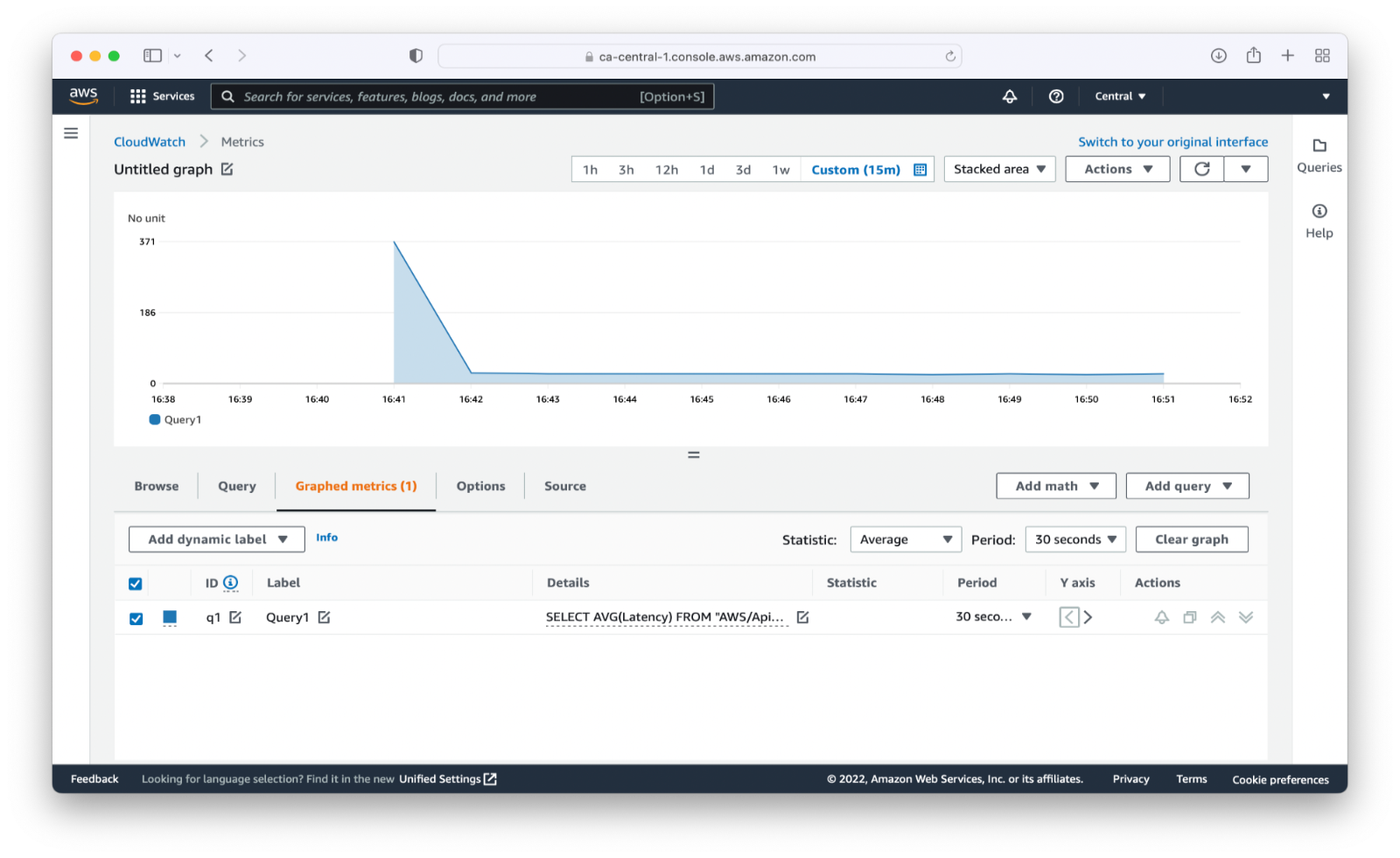Viewport: 1400px width, 858px height.
Task: Open the Add dynamic label dropdown
Action: pos(217,539)
